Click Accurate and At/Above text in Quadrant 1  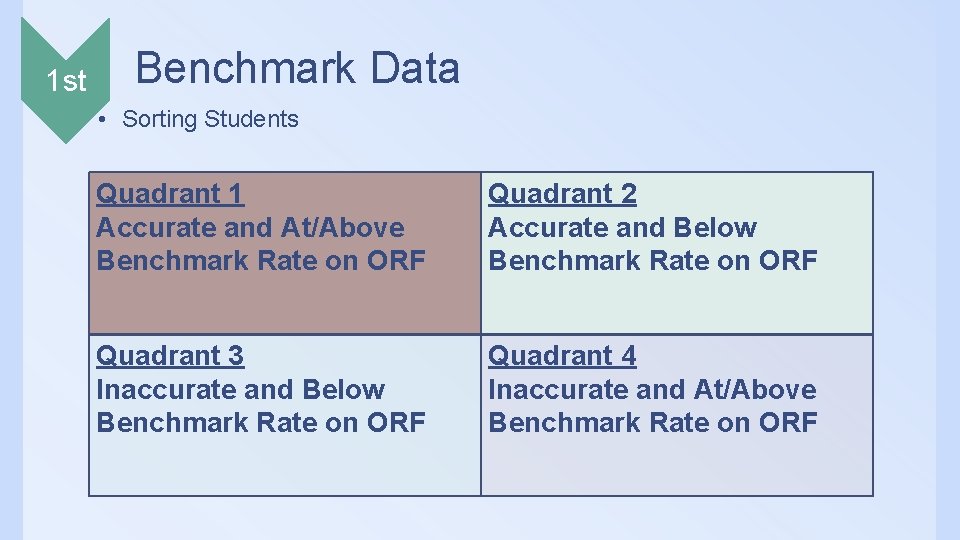click(250, 228)
